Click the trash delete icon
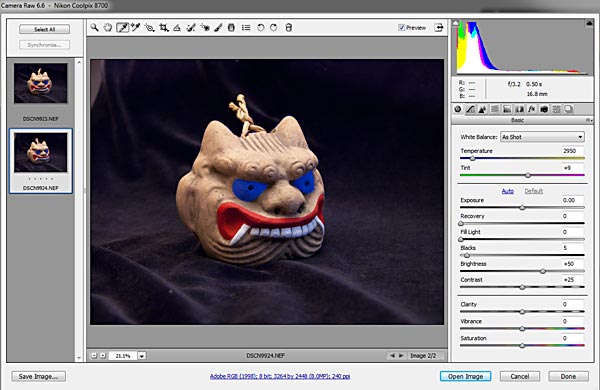Viewport: 600px width, 390px height. coord(289,28)
